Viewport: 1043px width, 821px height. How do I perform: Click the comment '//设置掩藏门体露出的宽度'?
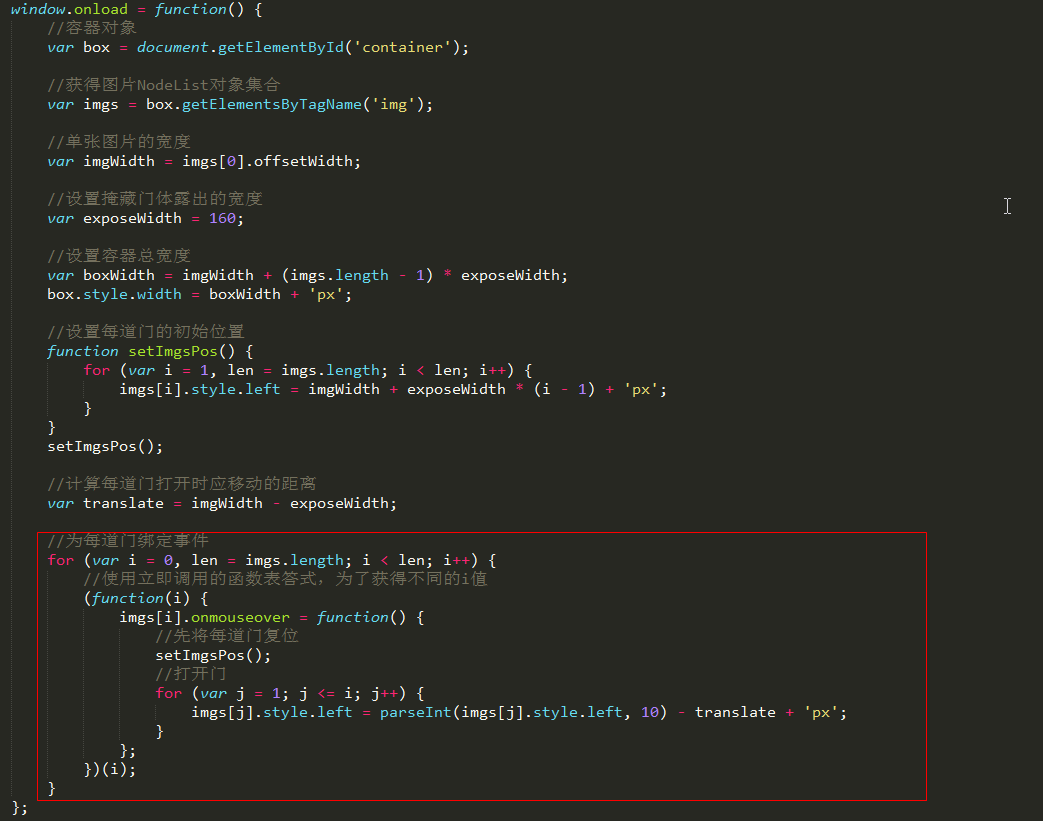[155, 199]
